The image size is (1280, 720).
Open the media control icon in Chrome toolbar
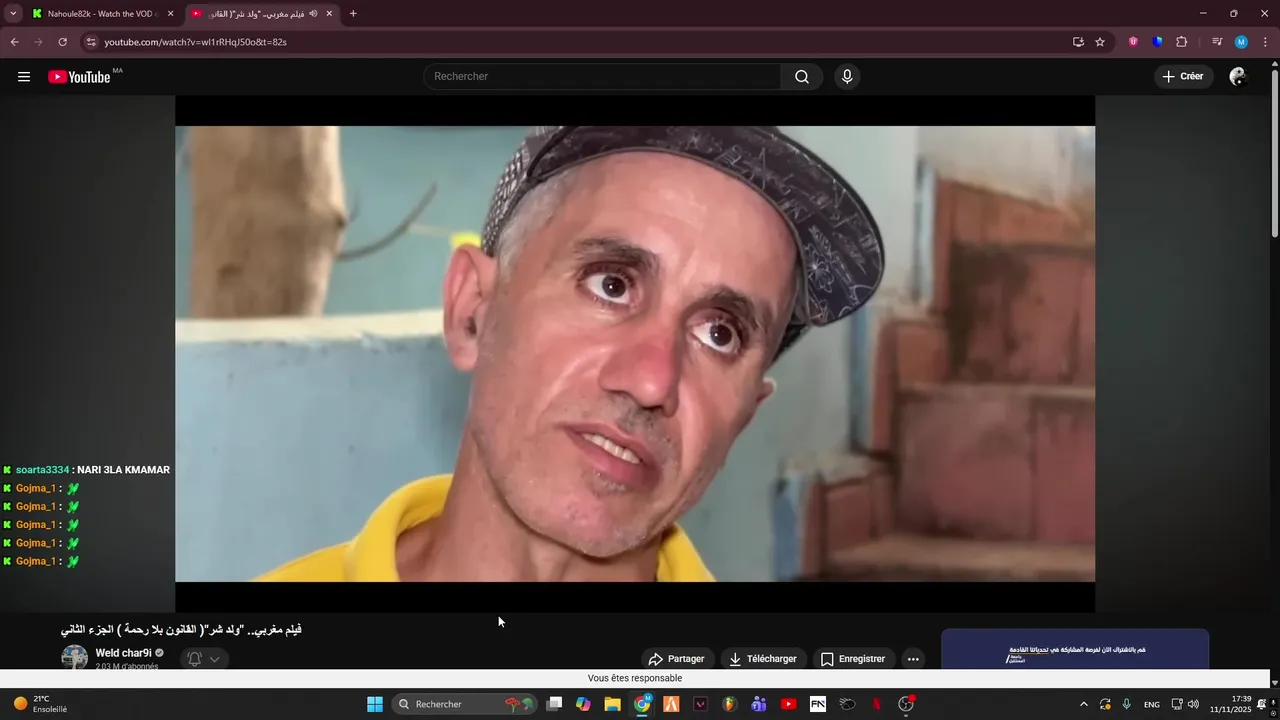pyautogui.click(x=1217, y=42)
